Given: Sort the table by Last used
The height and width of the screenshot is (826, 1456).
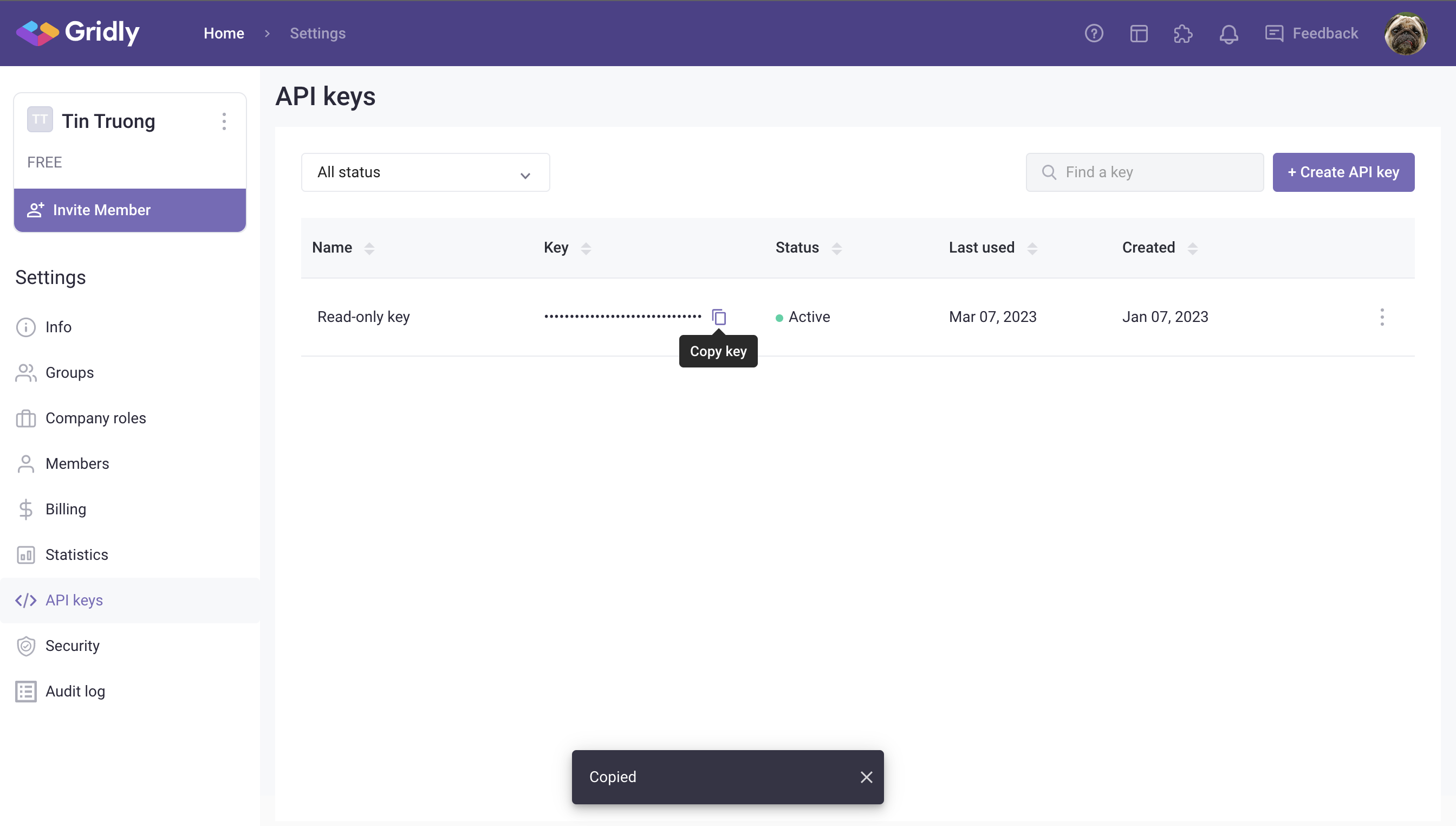Looking at the screenshot, I should (x=1032, y=248).
